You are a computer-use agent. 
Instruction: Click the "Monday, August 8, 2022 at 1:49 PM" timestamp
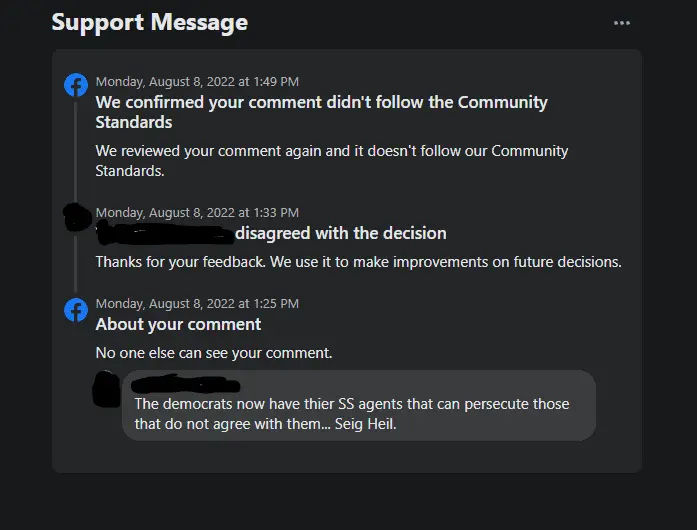click(x=197, y=82)
